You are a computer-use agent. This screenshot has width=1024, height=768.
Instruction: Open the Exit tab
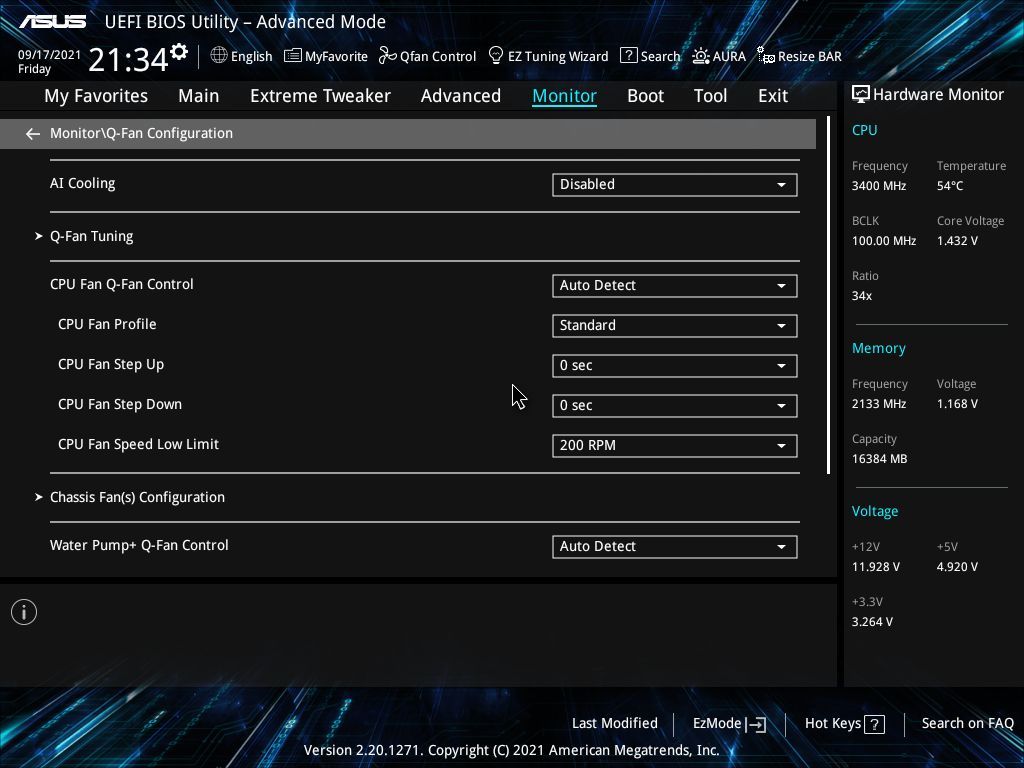point(773,96)
